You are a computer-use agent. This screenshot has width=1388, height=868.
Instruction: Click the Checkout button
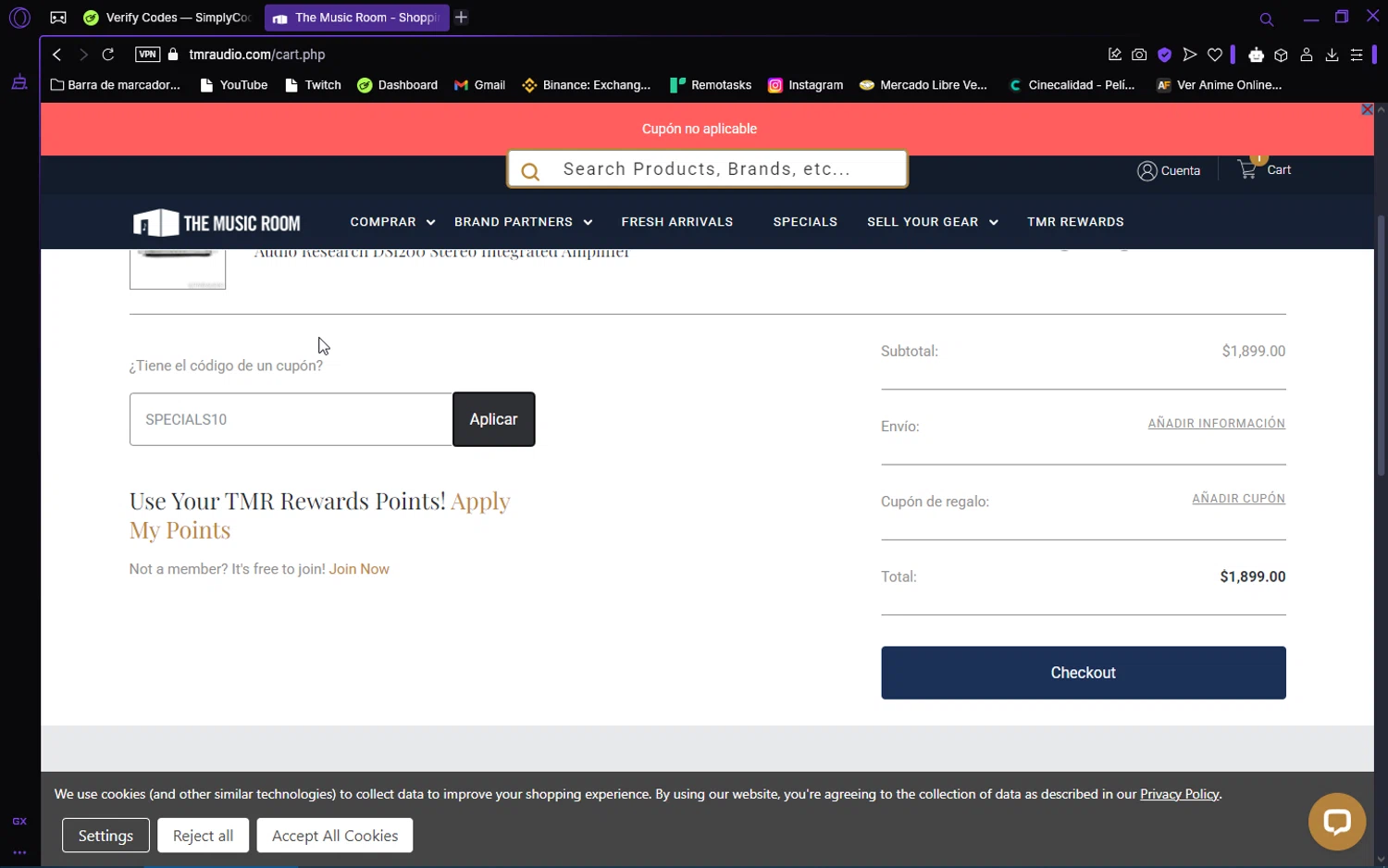click(1083, 673)
